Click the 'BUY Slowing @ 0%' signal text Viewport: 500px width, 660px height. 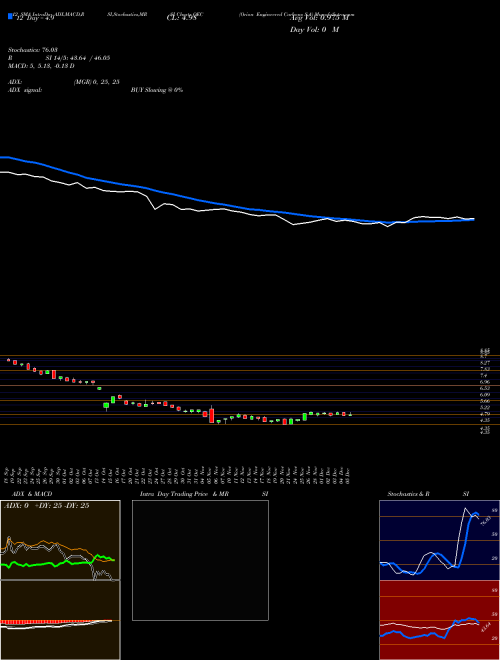pos(157,90)
